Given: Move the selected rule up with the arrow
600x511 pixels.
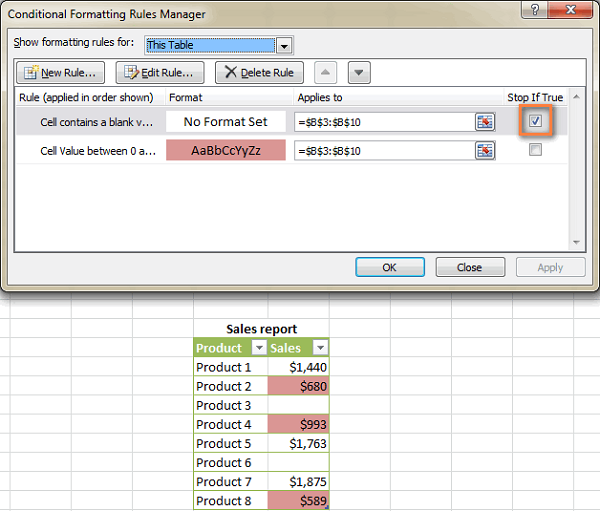Looking at the screenshot, I should [327, 73].
